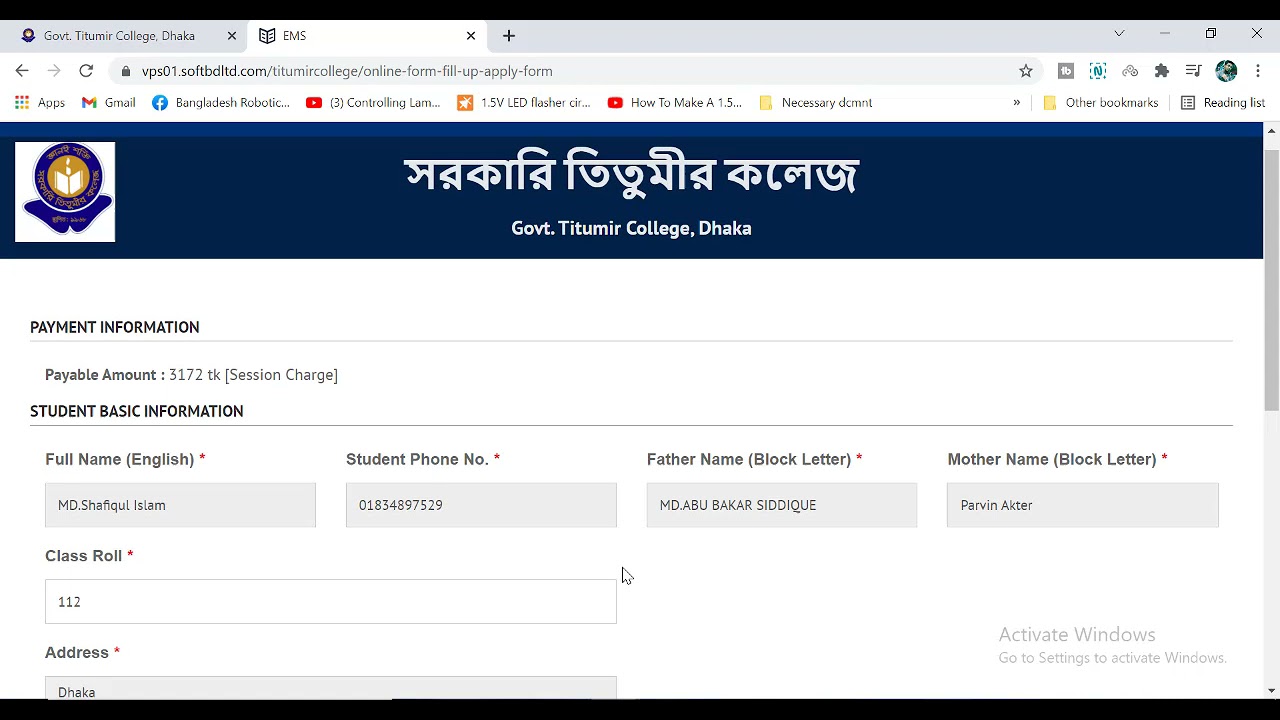Viewport: 1280px width, 720px height.
Task: Click the Payable Amount 3172 tk text
Action: tap(191, 375)
